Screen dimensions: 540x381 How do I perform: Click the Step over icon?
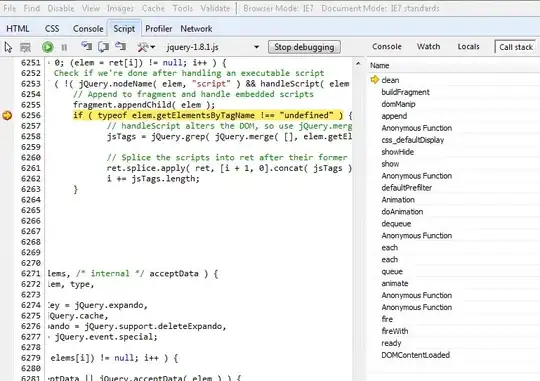103,47
